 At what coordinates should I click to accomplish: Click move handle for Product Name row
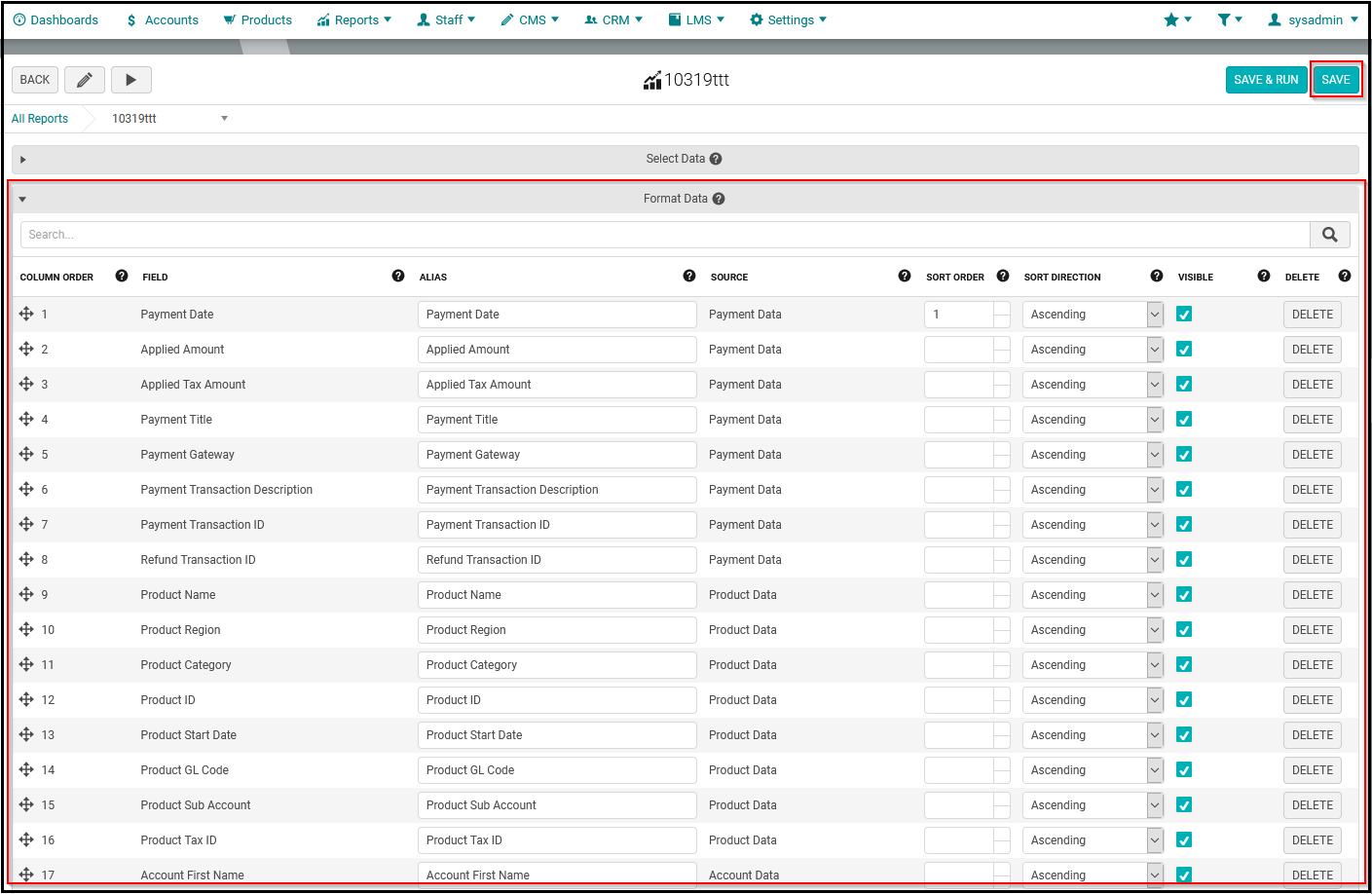click(x=26, y=594)
